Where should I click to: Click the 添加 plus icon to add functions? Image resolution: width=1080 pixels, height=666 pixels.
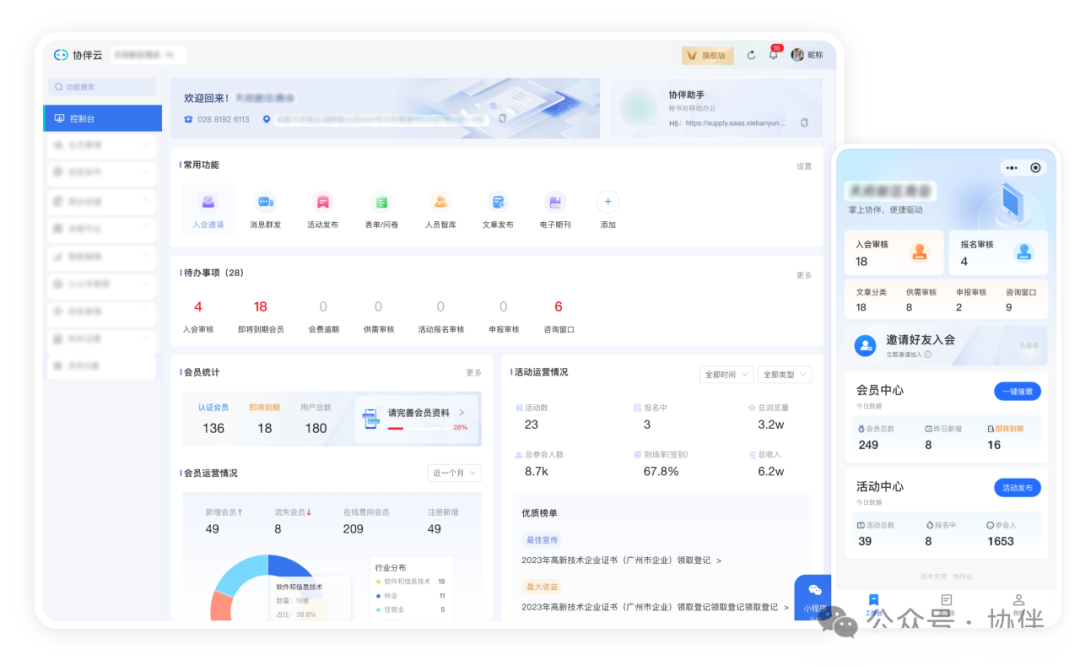coord(607,202)
